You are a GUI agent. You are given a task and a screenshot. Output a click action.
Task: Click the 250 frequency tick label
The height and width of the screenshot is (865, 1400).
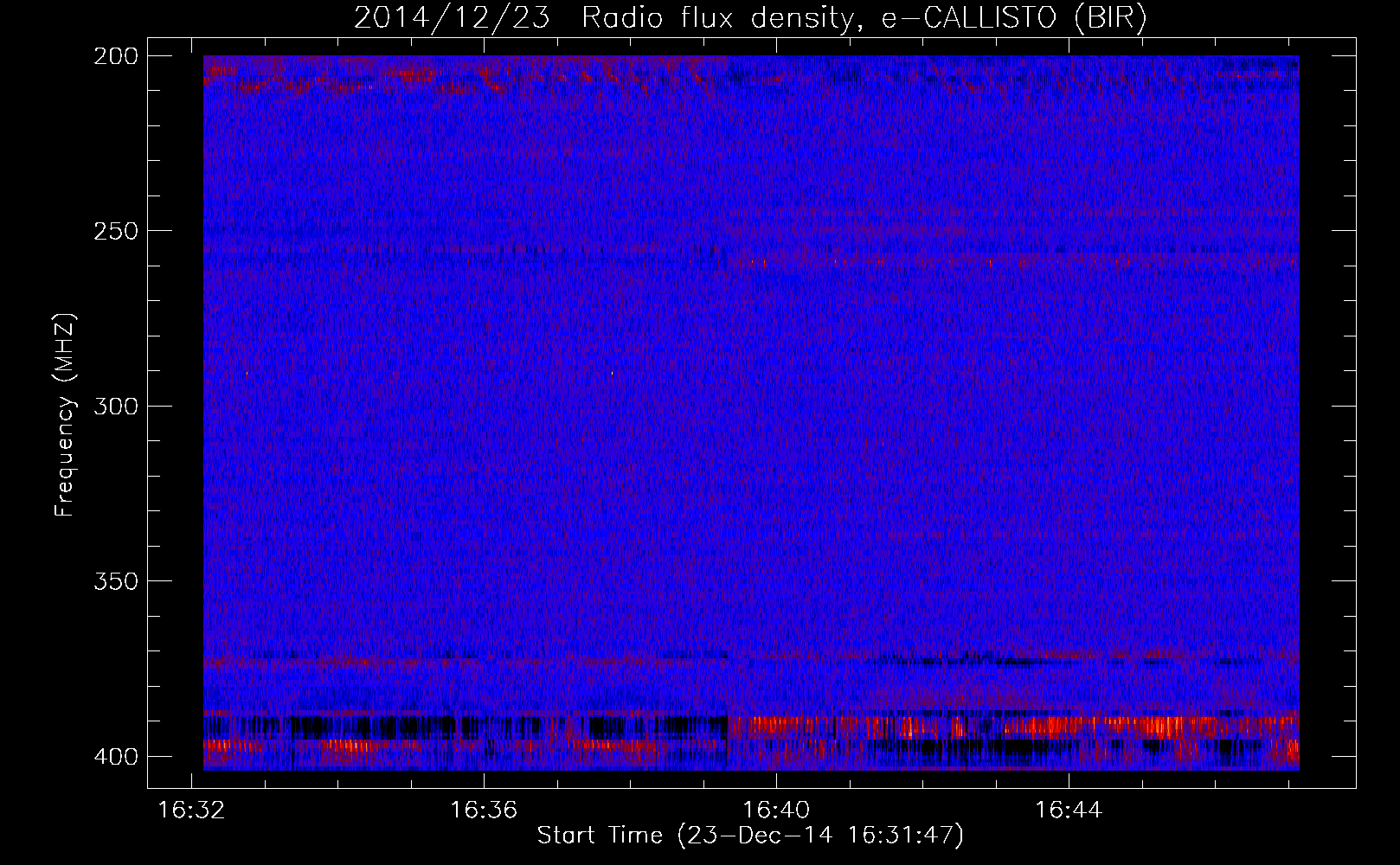(x=116, y=231)
